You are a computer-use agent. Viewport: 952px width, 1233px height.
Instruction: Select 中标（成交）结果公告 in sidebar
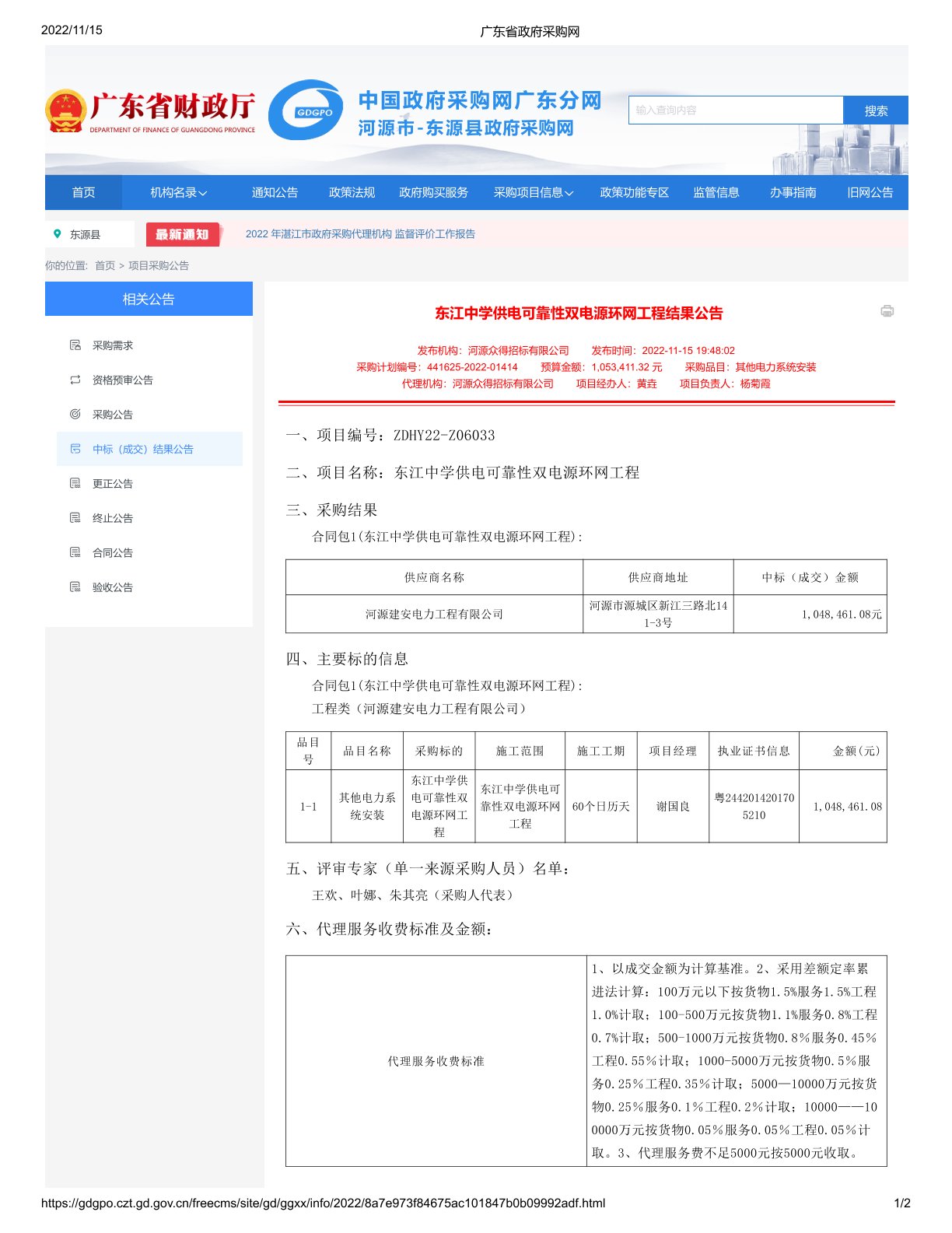(x=143, y=449)
